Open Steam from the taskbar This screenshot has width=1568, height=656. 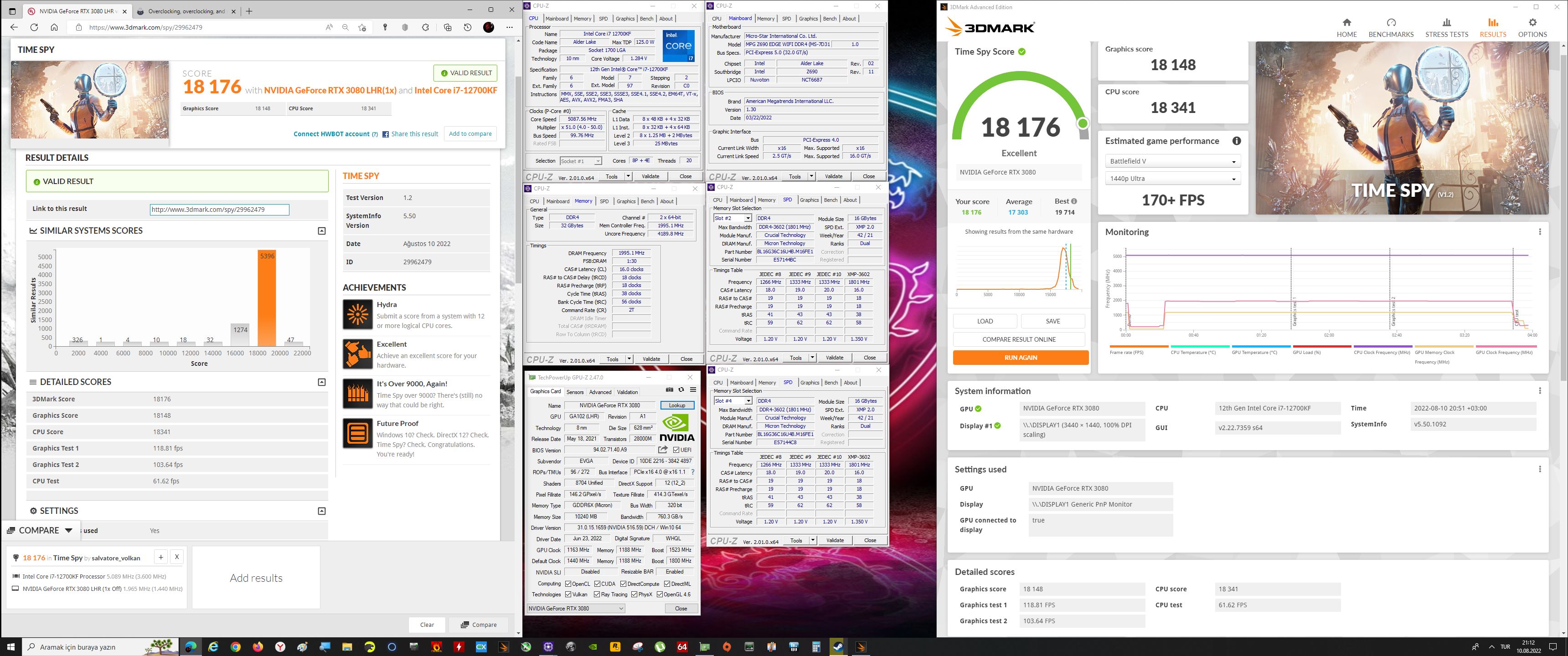(838, 647)
